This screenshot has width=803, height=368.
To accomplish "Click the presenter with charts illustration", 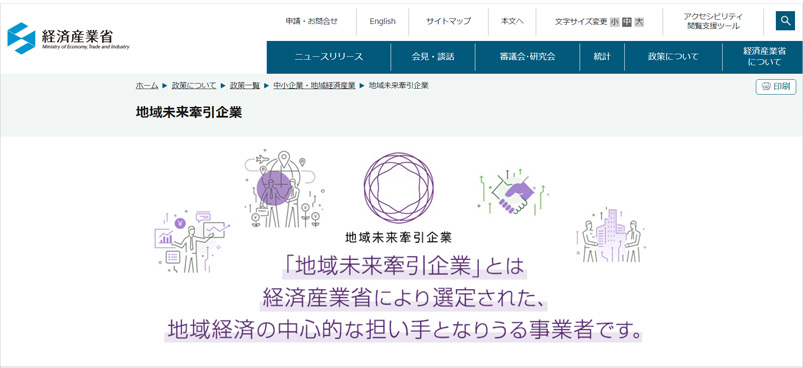I will [x=192, y=241].
